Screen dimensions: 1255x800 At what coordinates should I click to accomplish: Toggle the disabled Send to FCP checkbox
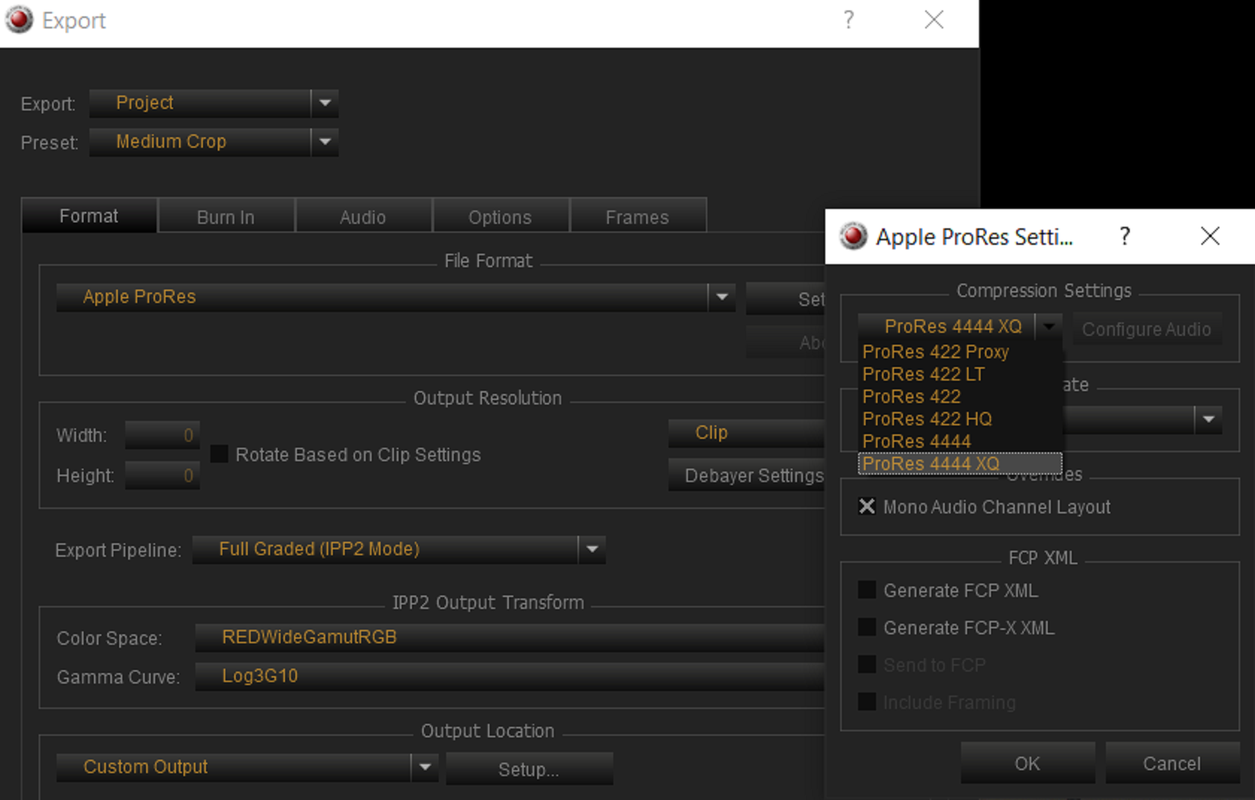tap(867, 665)
